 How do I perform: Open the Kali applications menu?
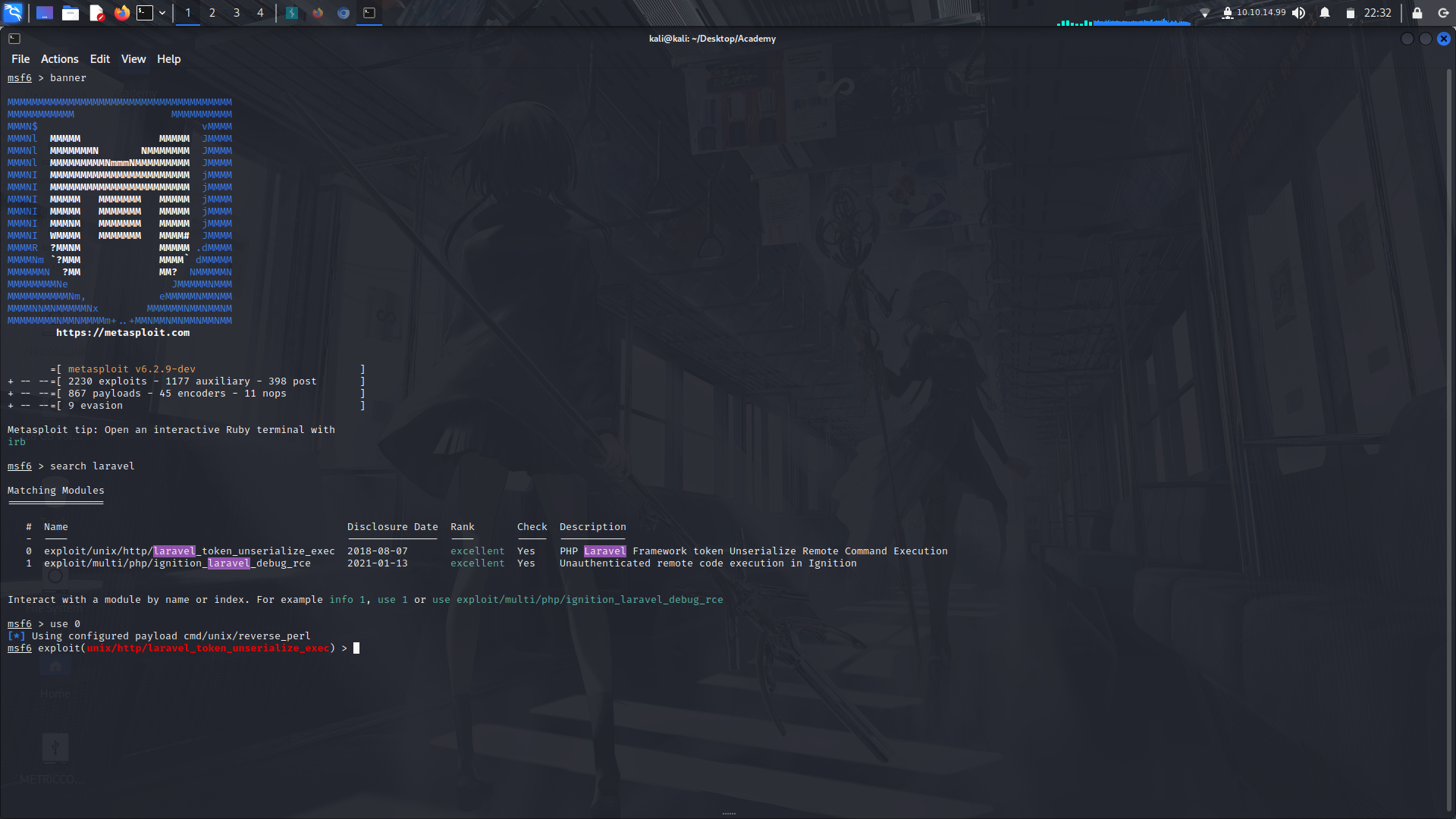[14, 13]
